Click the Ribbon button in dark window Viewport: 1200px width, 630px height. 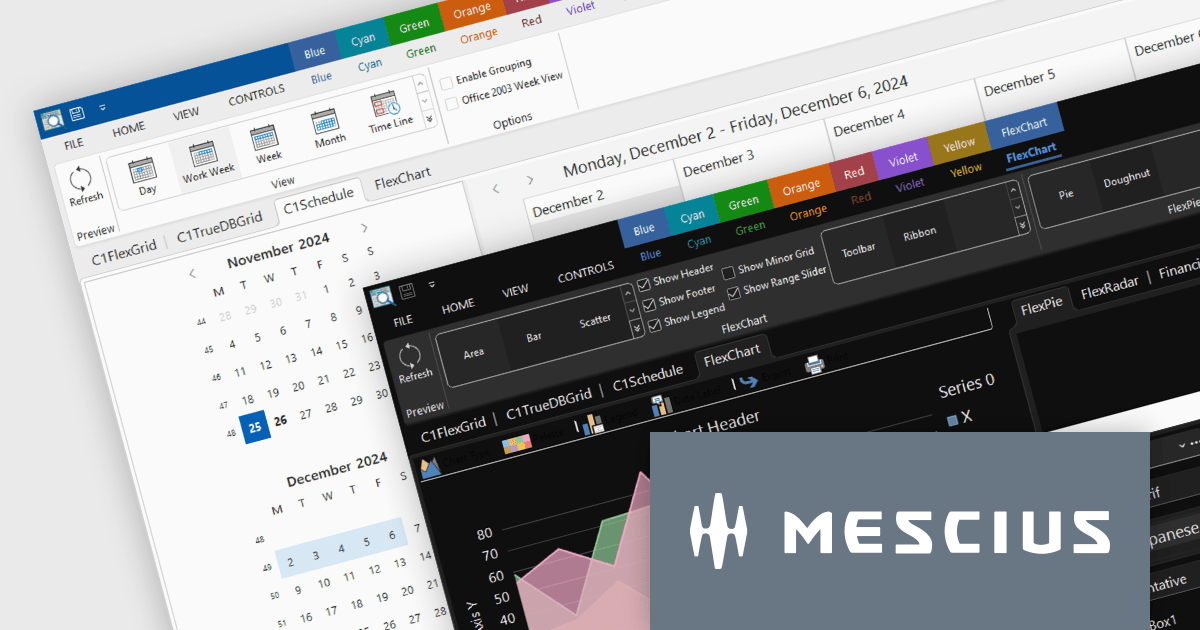click(920, 234)
